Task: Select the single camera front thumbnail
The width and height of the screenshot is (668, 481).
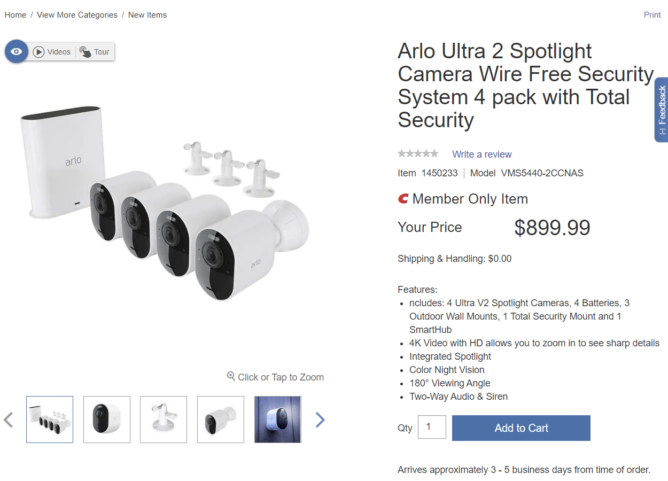Action: coord(106,420)
